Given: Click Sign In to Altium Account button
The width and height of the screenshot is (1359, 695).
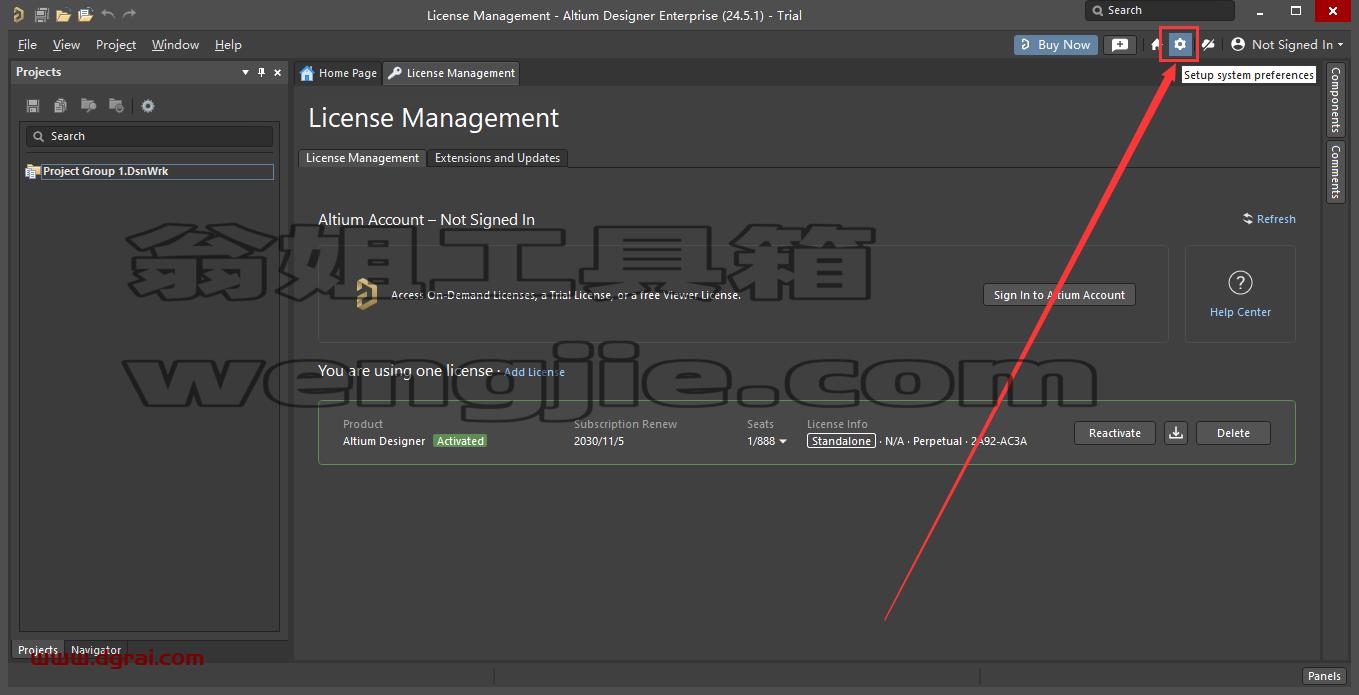Looking at the screenshot, I should pyautogui.click(x=1059, y=295).
